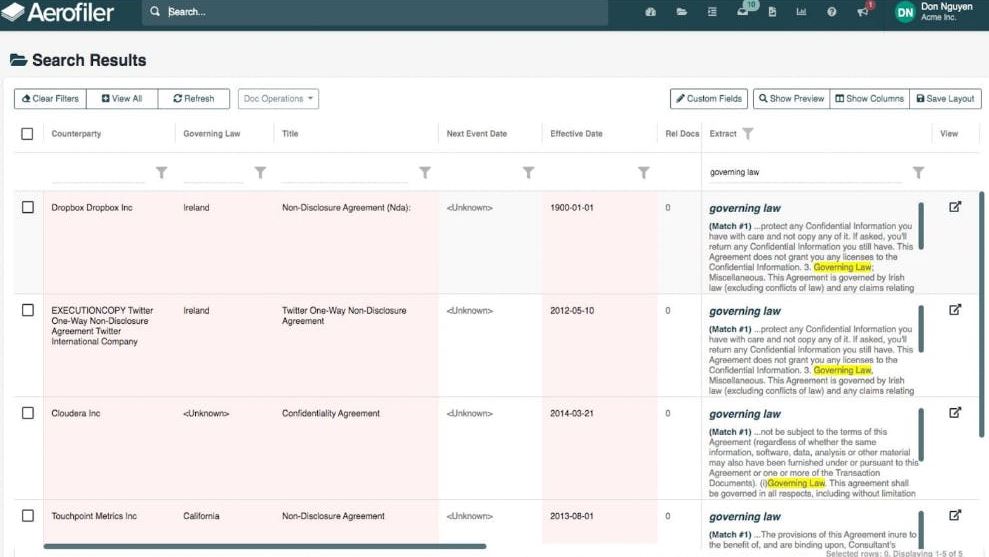The height and width of the screenshot is (557, 989).
Task: Click the View All button
Action: (122, 98)
